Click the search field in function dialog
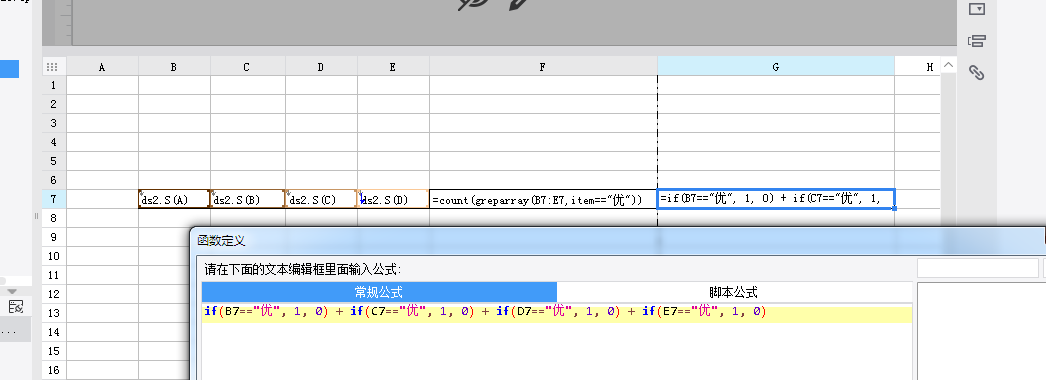 (977, 268)
